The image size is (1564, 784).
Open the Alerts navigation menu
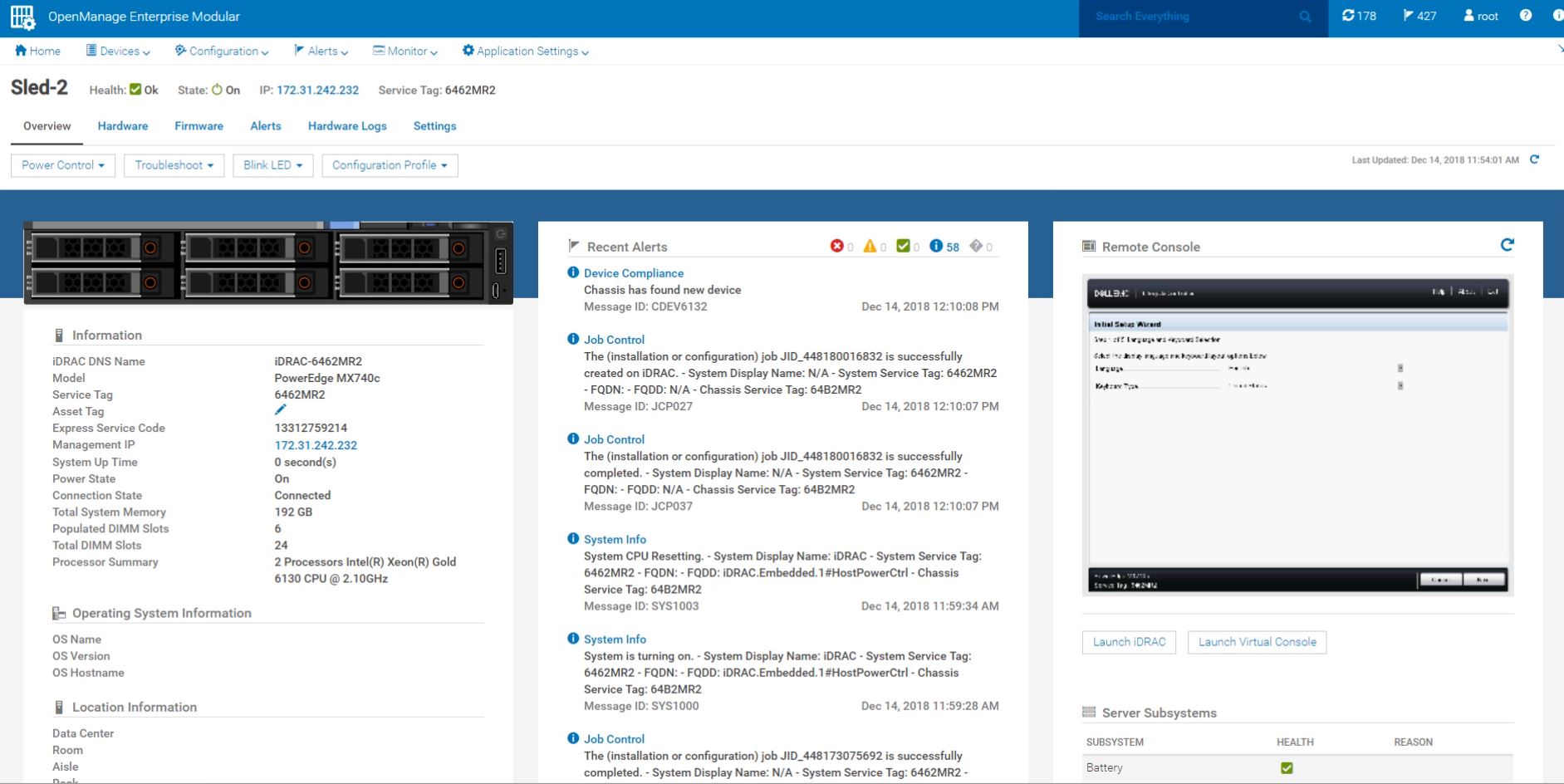tap(321, 51)
